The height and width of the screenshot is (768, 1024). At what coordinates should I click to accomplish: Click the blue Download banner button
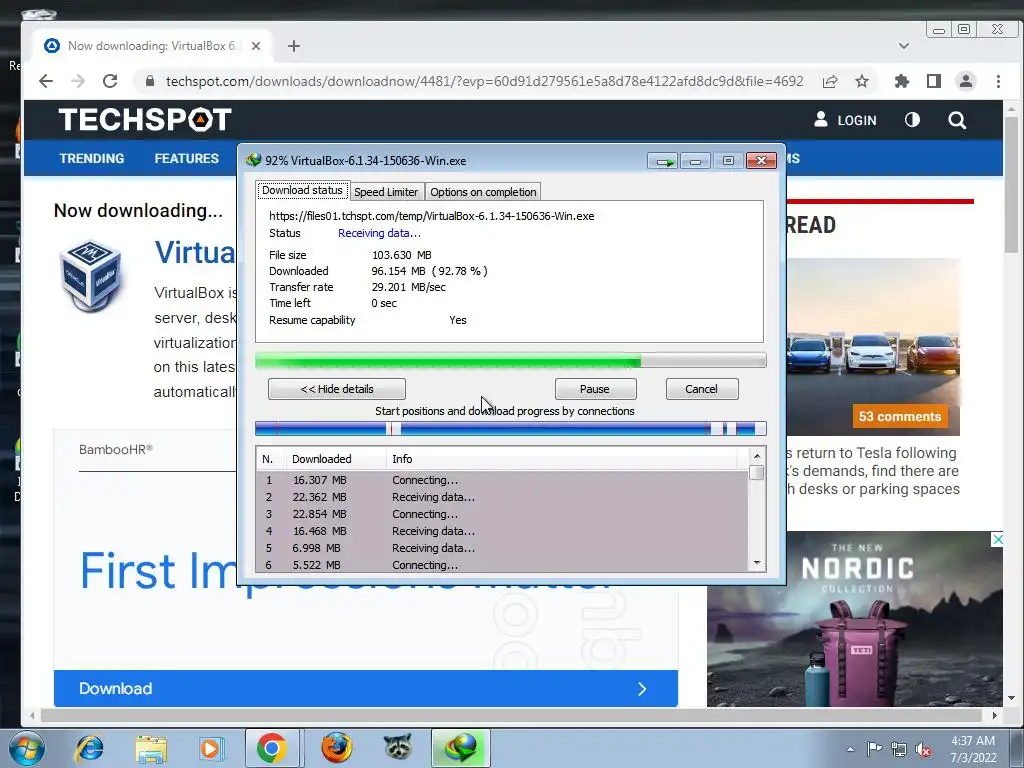coord(366,688)
